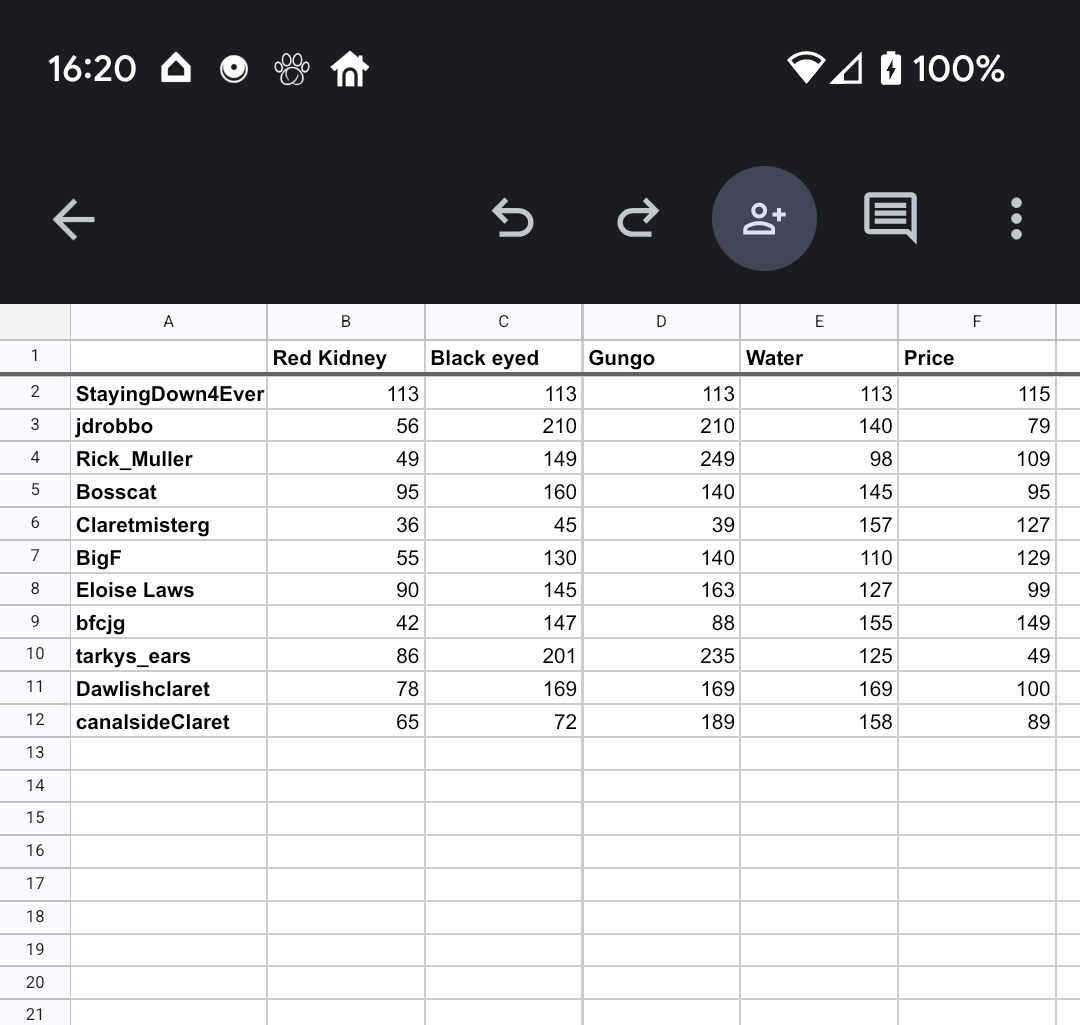Redo the last undone action

(638, 218)
